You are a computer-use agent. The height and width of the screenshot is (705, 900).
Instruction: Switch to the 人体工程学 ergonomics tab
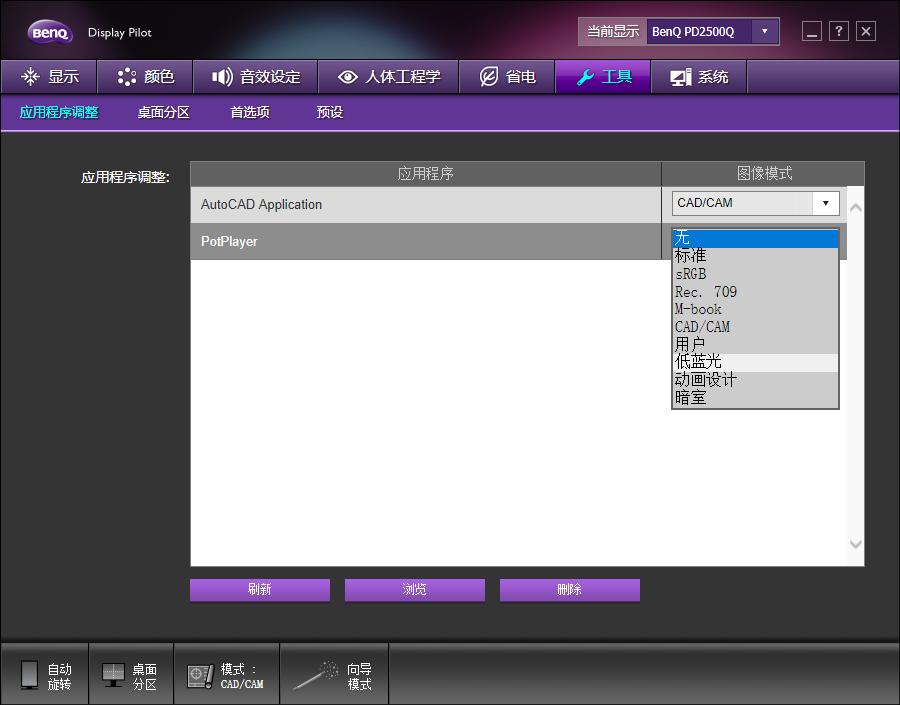pos(389,76)
